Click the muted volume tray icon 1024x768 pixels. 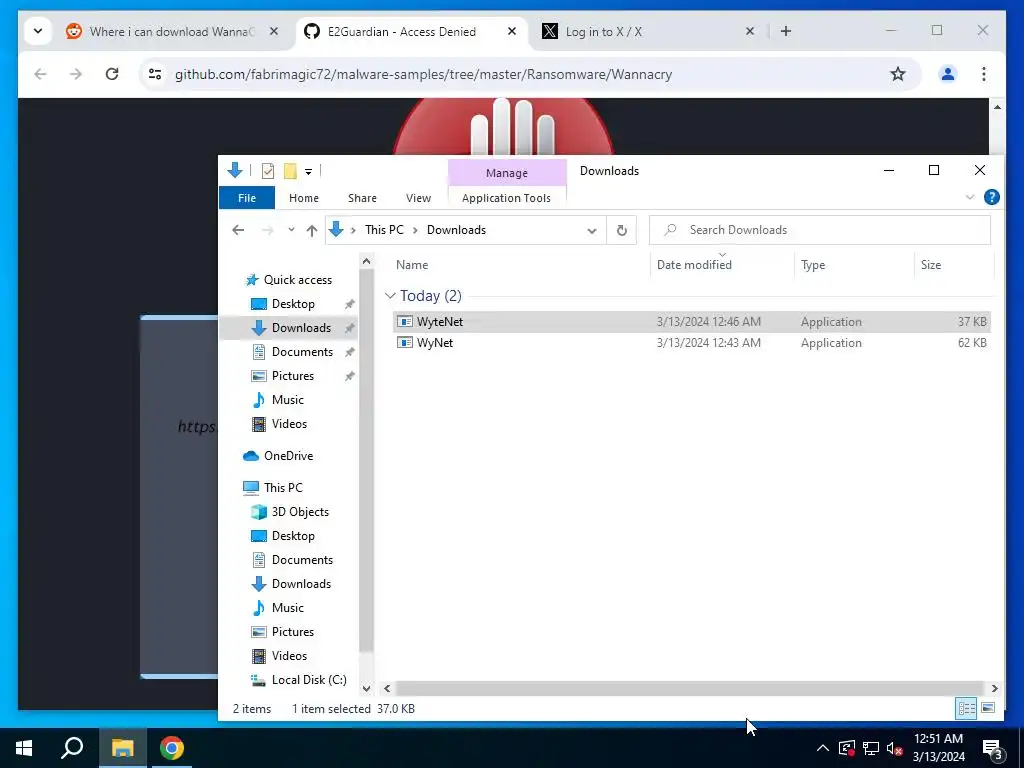(x=894, y=748)
